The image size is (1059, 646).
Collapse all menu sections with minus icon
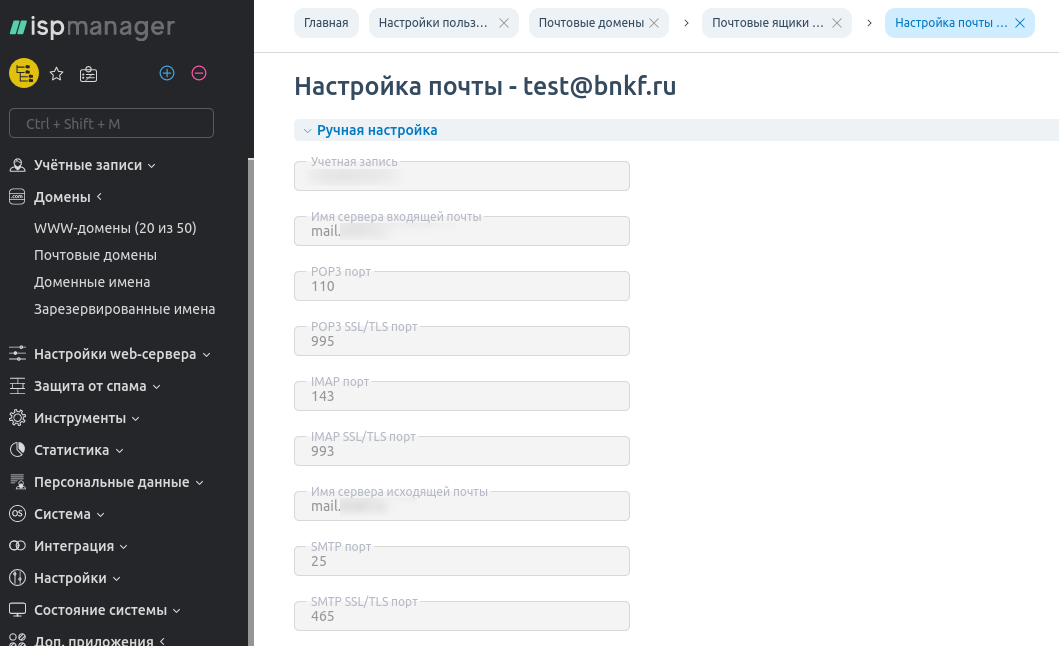(x=199, y=73)
